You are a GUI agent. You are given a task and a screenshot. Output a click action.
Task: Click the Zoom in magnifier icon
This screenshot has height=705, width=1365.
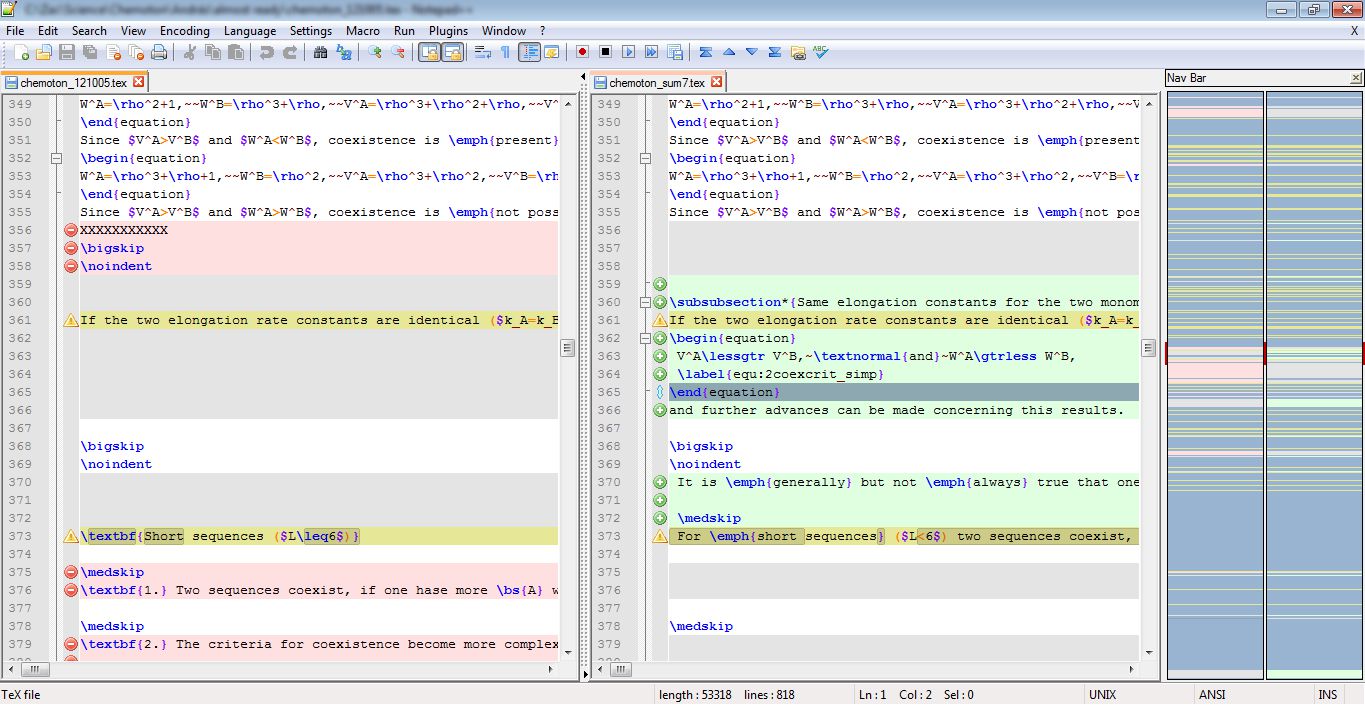(x=375, y=52)
